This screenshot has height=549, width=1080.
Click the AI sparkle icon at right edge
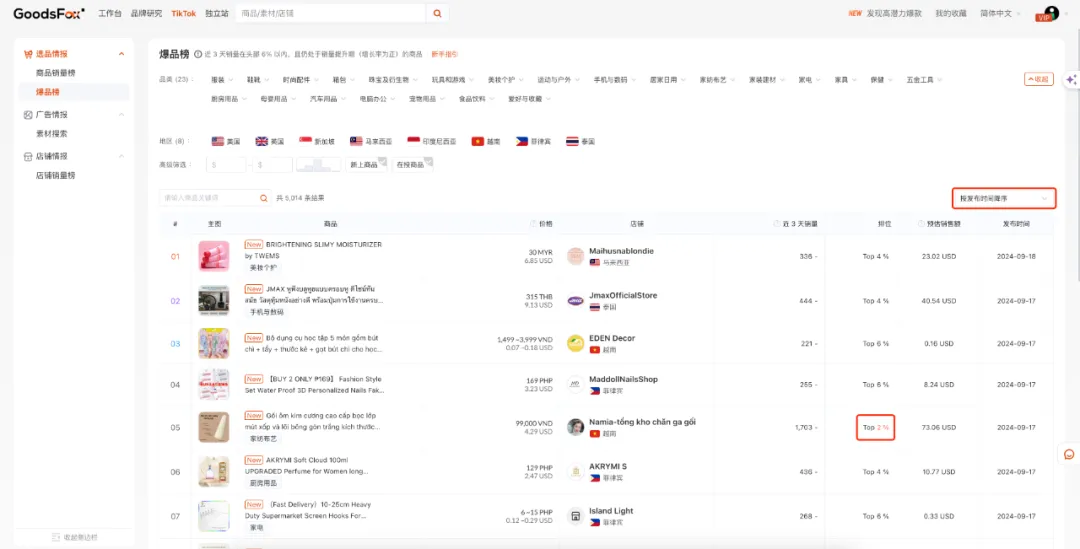tap(1071, 80)
